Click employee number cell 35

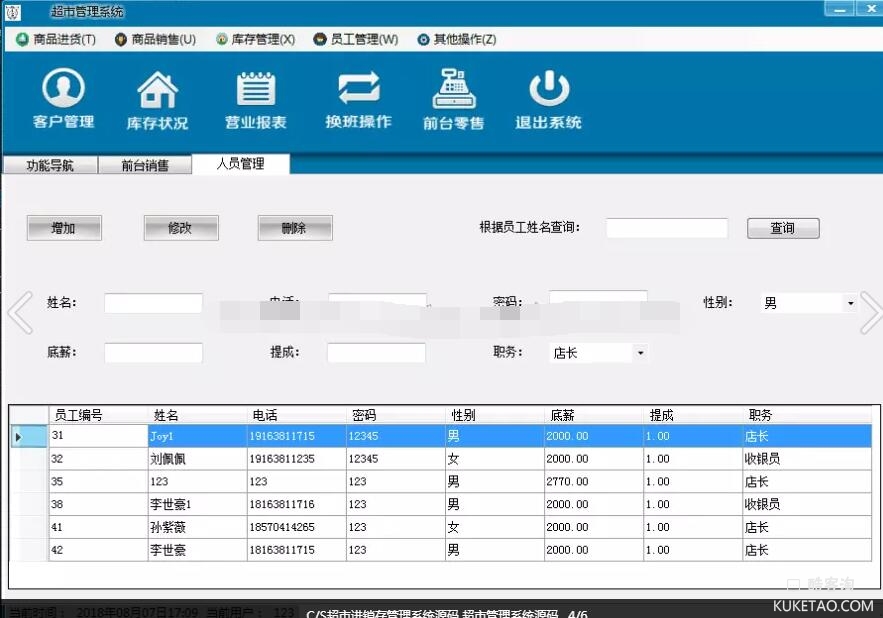[98, 482]
